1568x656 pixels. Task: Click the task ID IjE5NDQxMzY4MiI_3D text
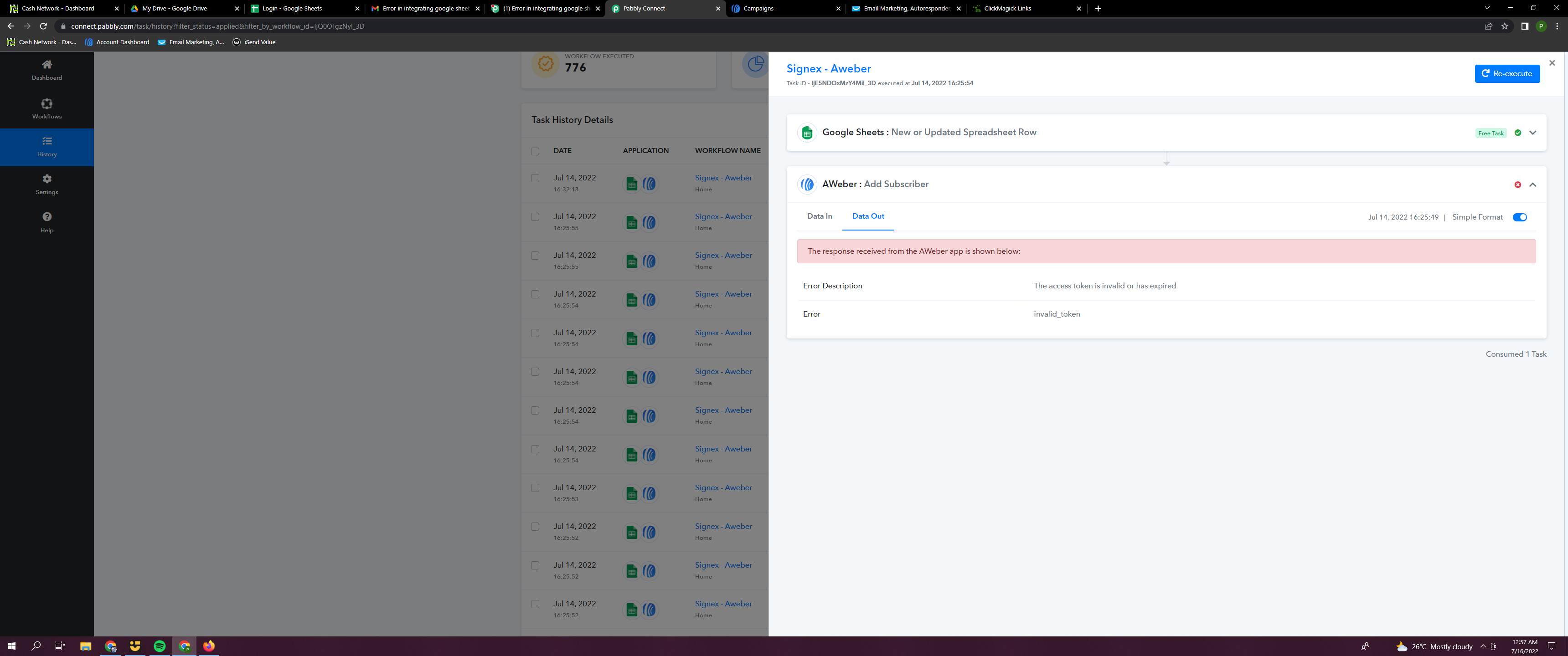click(843, 83)
